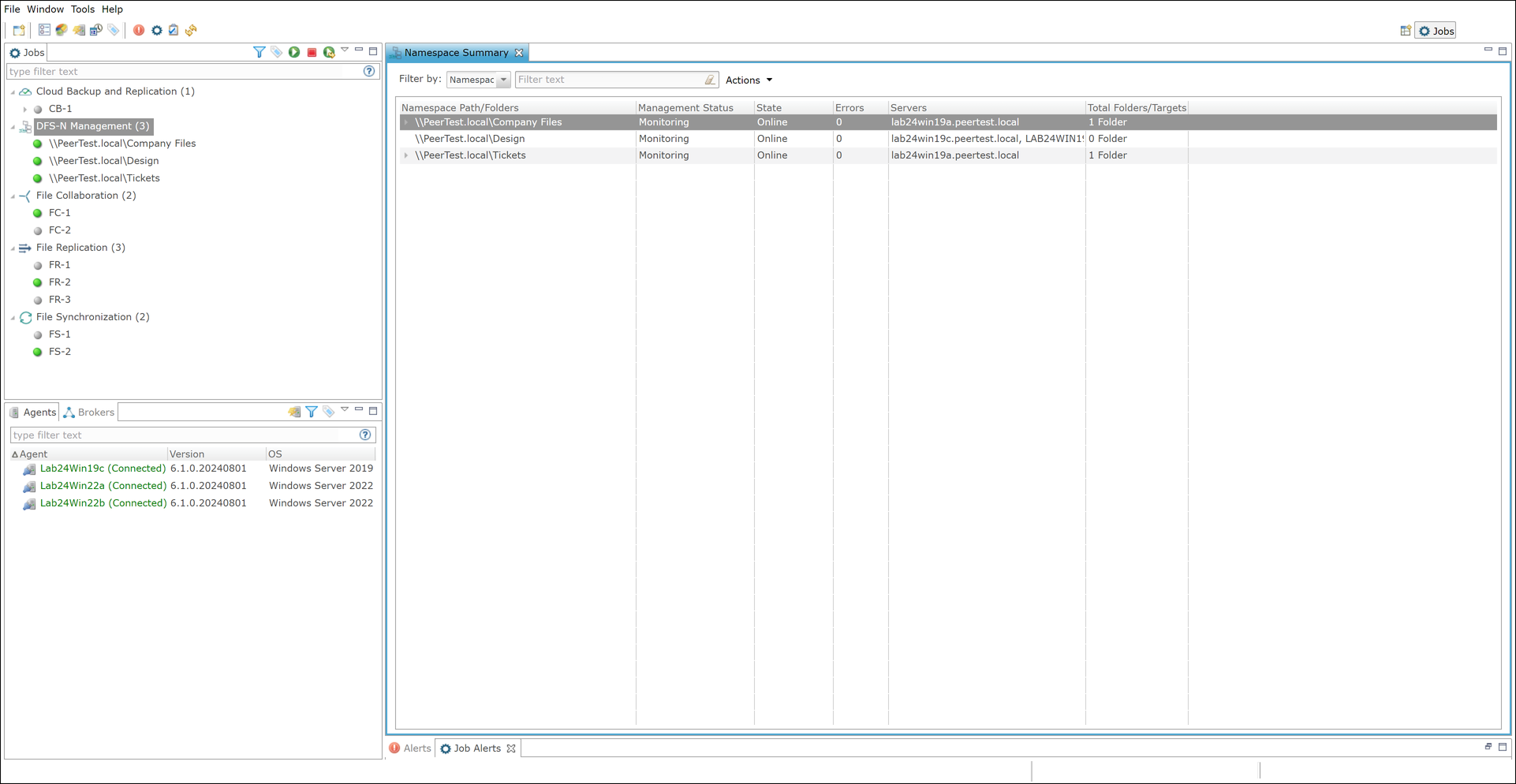Image resolution: width=1516 pixels, height=784 pixels.
Task: Click the Lab24Win19c agent computer icon
Action: tap(29, 469)
